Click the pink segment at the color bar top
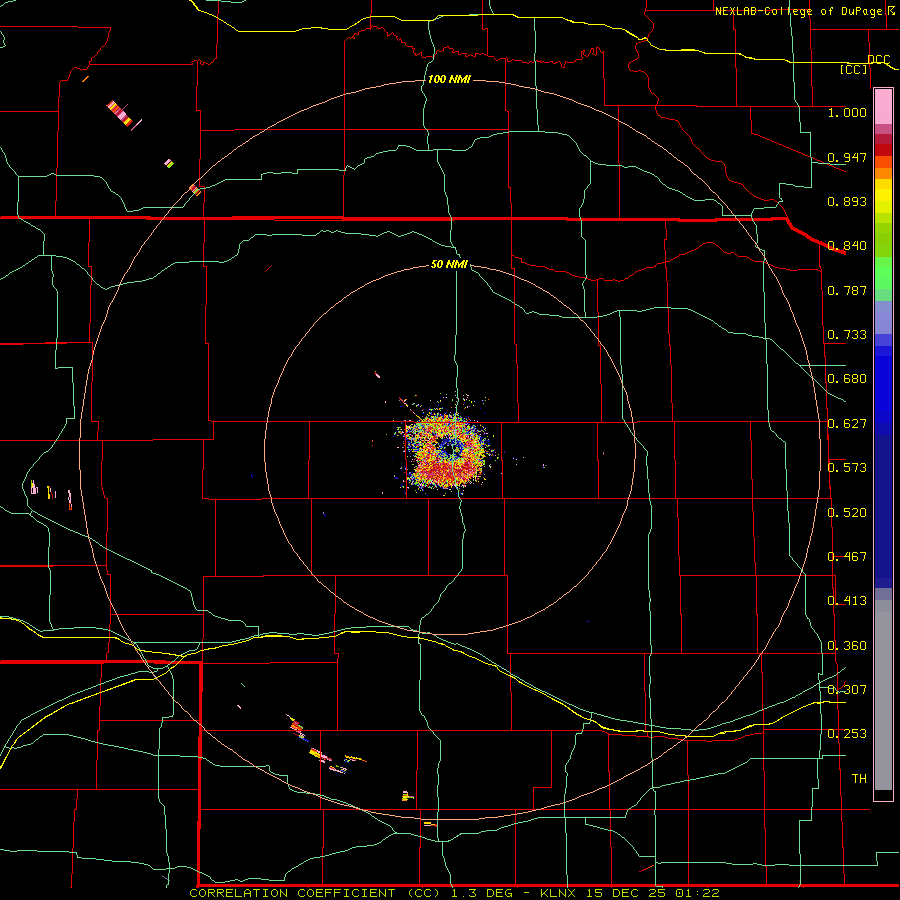The image size is (900, 900). [x=883, y=107]
